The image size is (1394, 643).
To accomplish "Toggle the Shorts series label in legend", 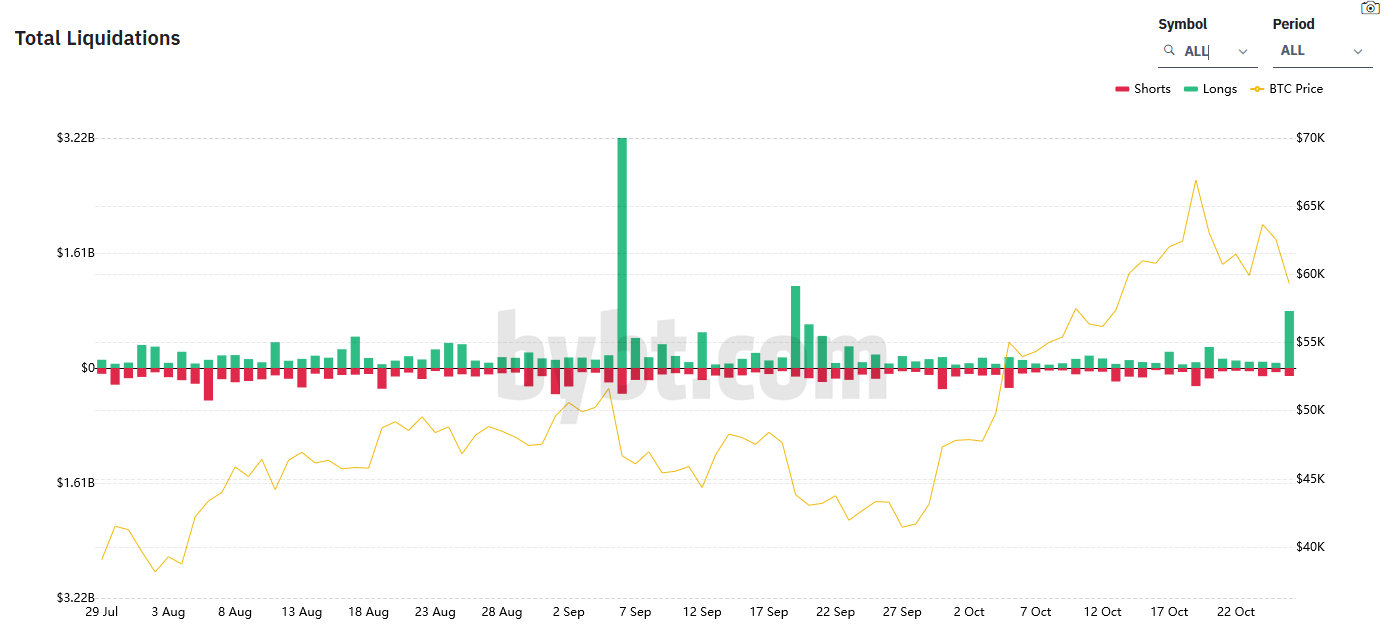I will (1152, 89).
